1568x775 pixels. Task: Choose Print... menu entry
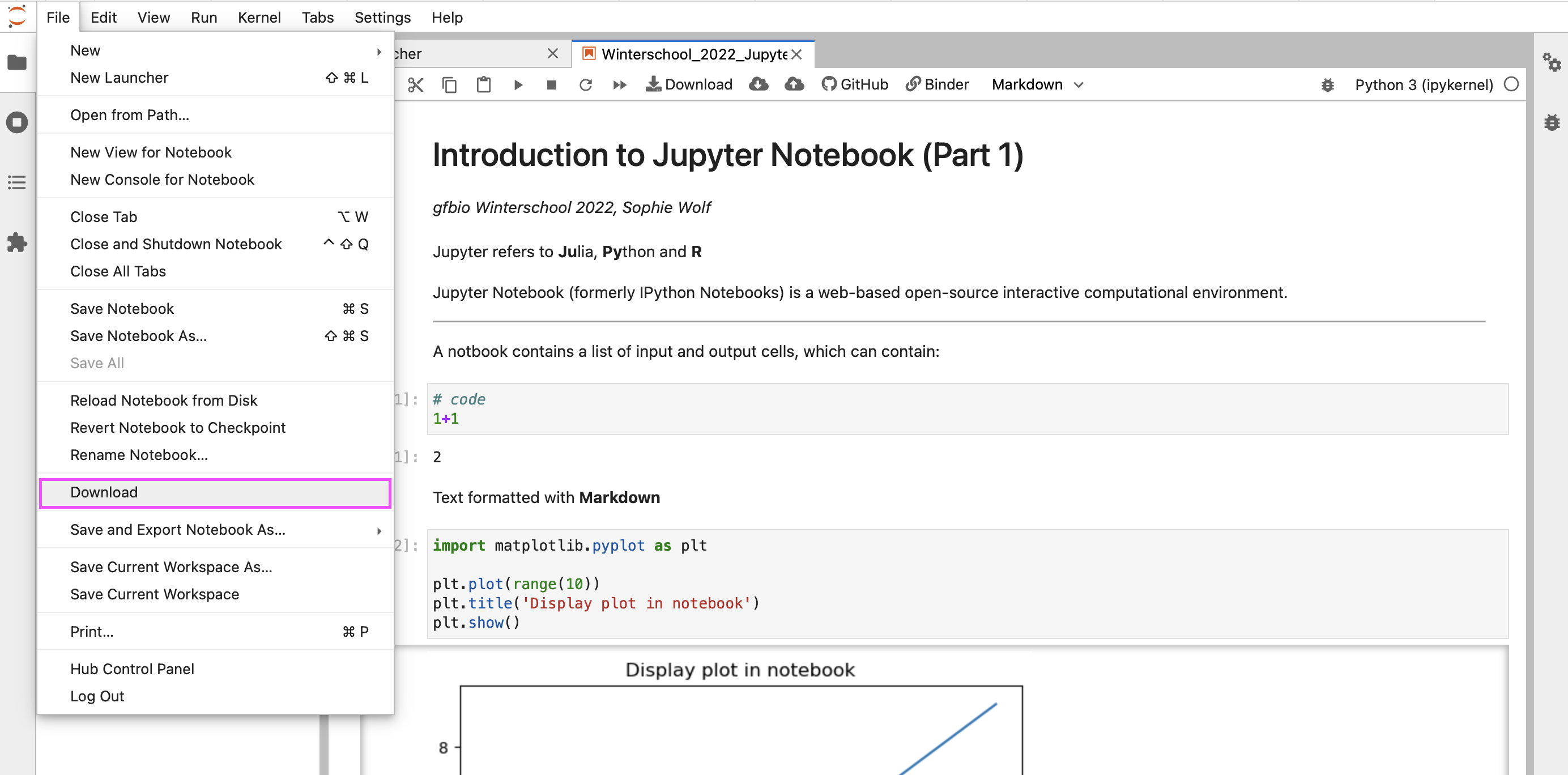pos(215,632)
